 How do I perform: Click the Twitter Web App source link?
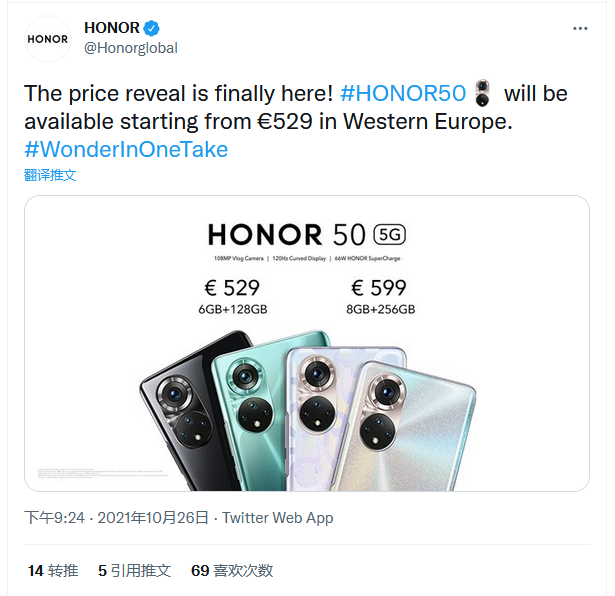pyautogui.click(x=278, y=518)
